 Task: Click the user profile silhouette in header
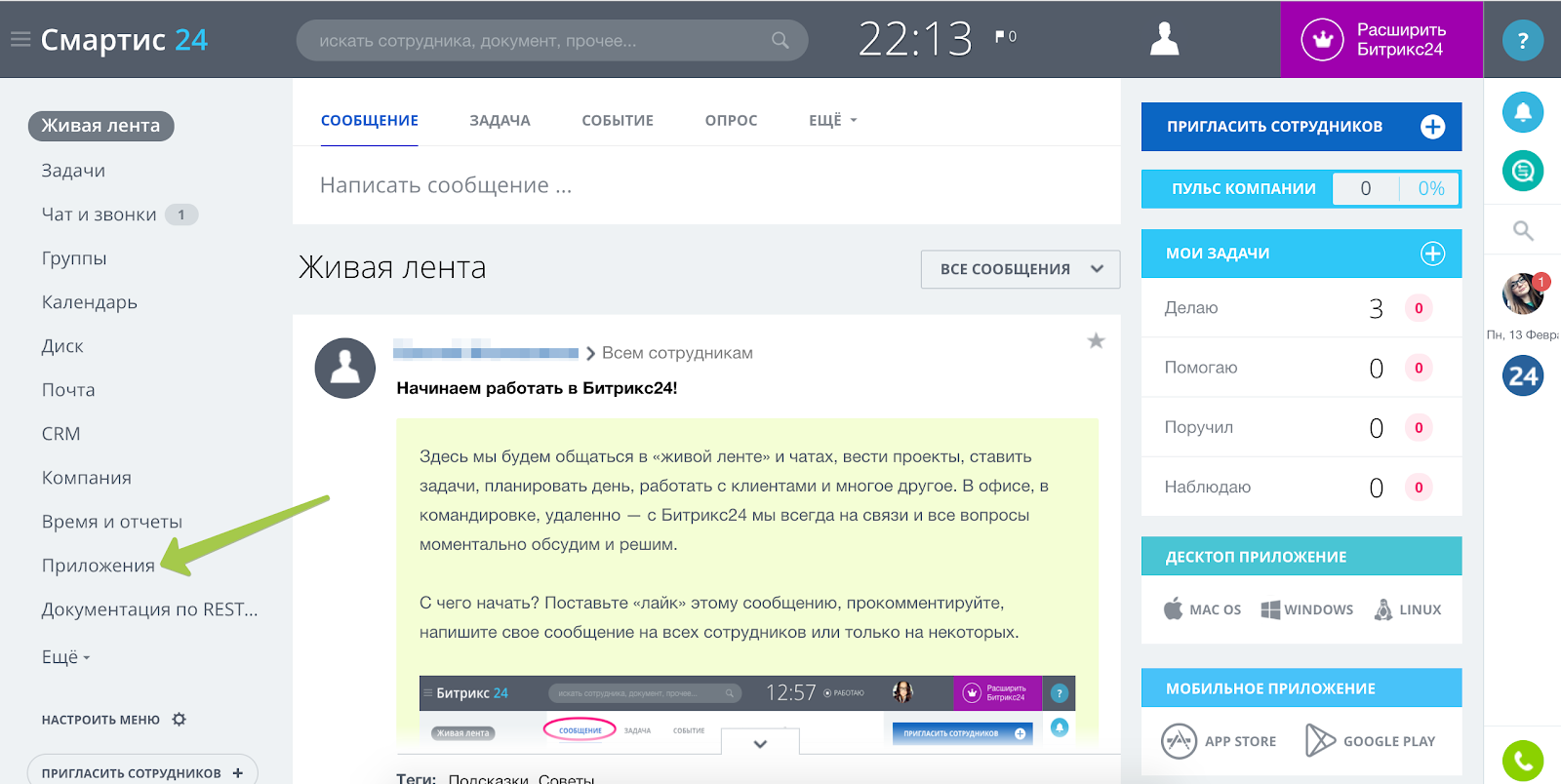[1164, 40]
